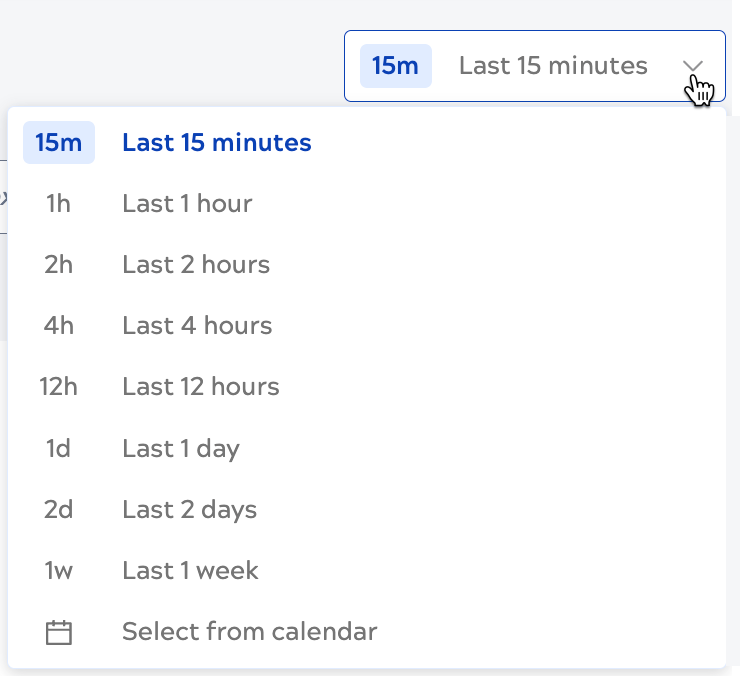Viewport: 740px width, 676px height.
Task: Choose Last 1 week
Action: 190,571
